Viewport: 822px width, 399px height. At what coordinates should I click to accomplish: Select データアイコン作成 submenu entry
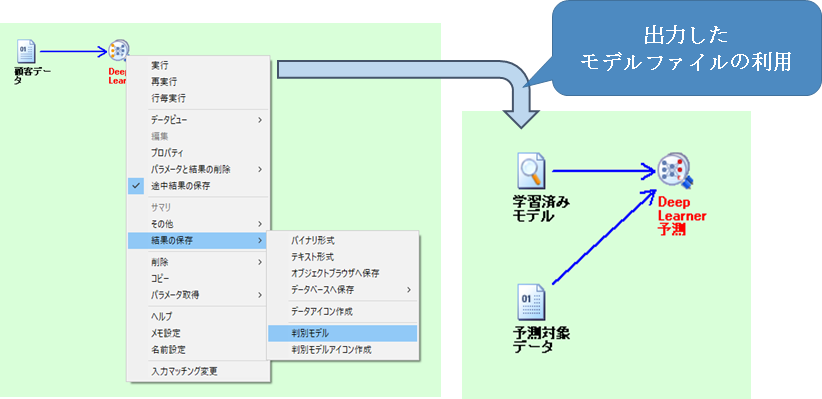pyautogui.click(x=343, y=311)
